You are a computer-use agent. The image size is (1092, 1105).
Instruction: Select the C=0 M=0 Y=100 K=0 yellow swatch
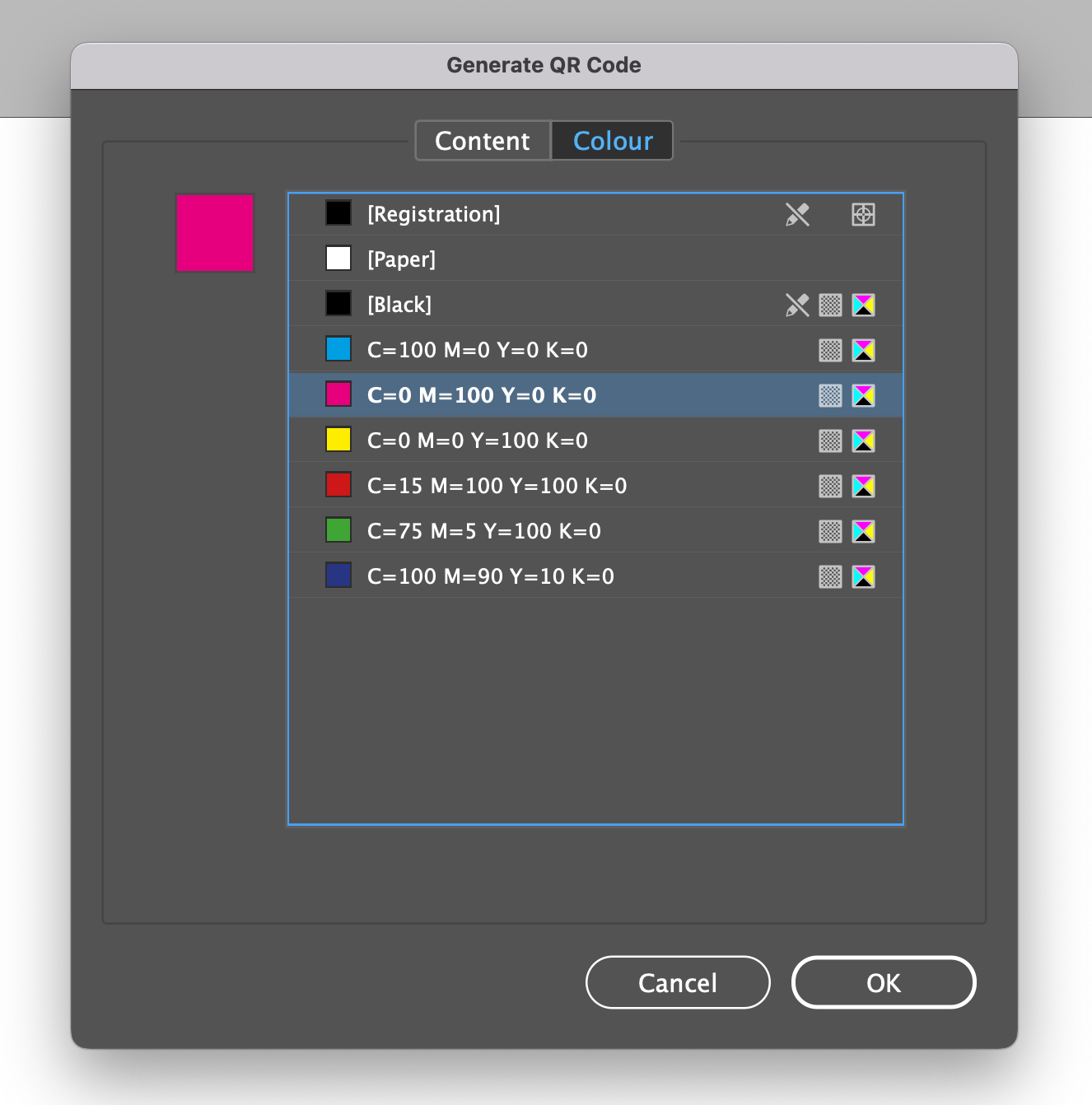494,440
